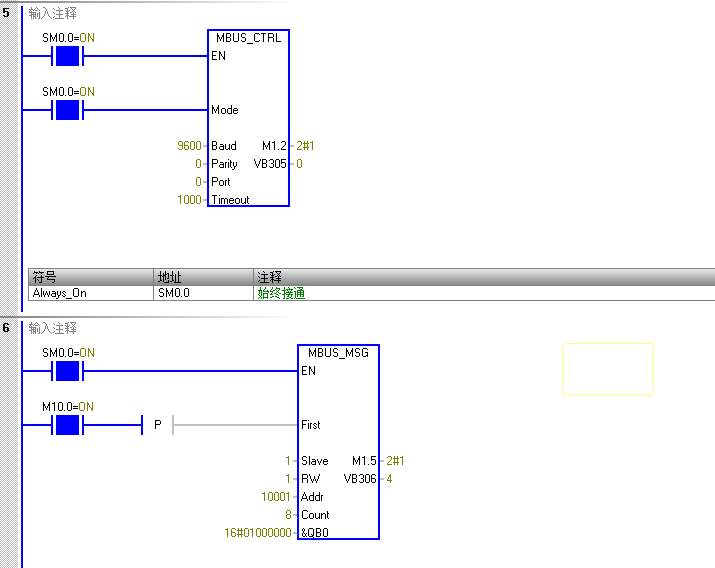The width and height of the screenshot is (715, 568).
Task: Click the 输入注释 comment of network 5
Action: (x=53, y=14)
